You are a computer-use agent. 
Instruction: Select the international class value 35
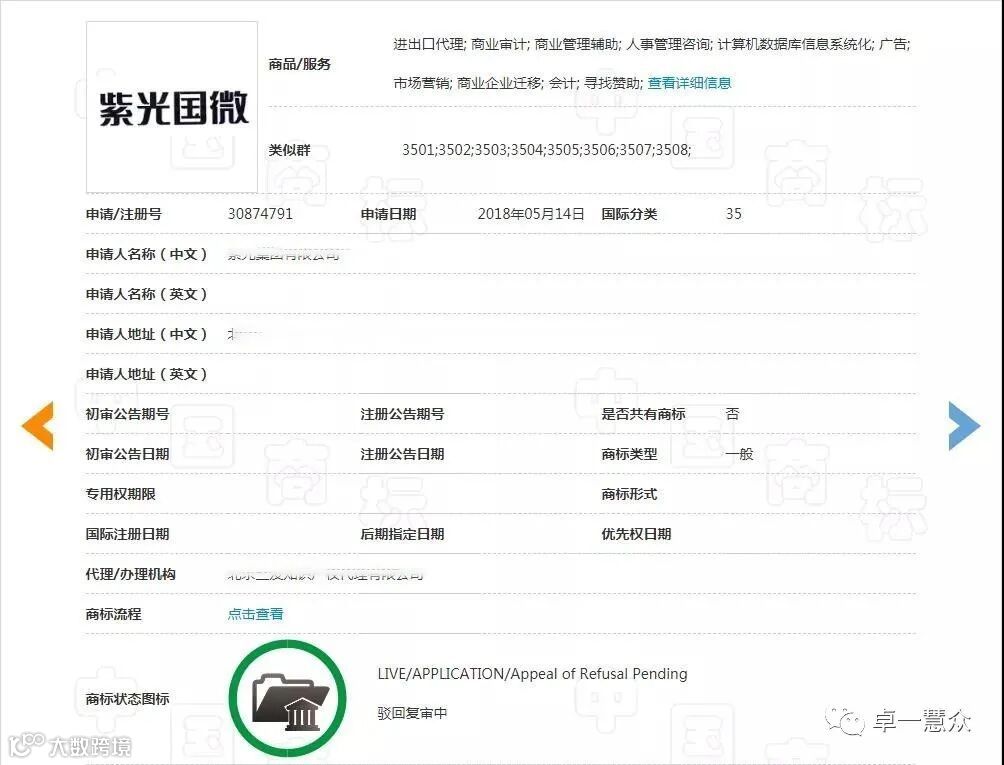click(x=734, y=214)
